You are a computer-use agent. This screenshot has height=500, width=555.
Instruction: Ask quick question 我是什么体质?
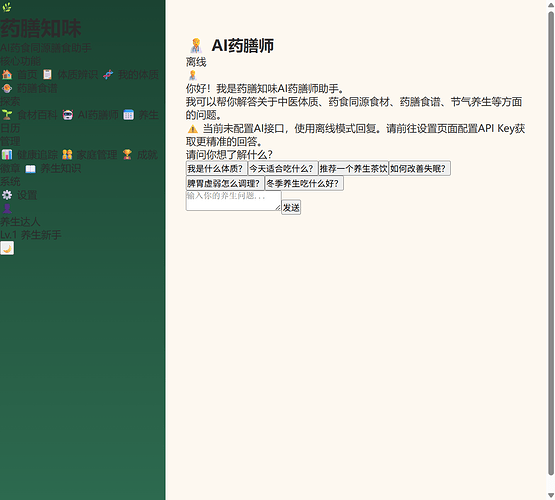(217, 168)
